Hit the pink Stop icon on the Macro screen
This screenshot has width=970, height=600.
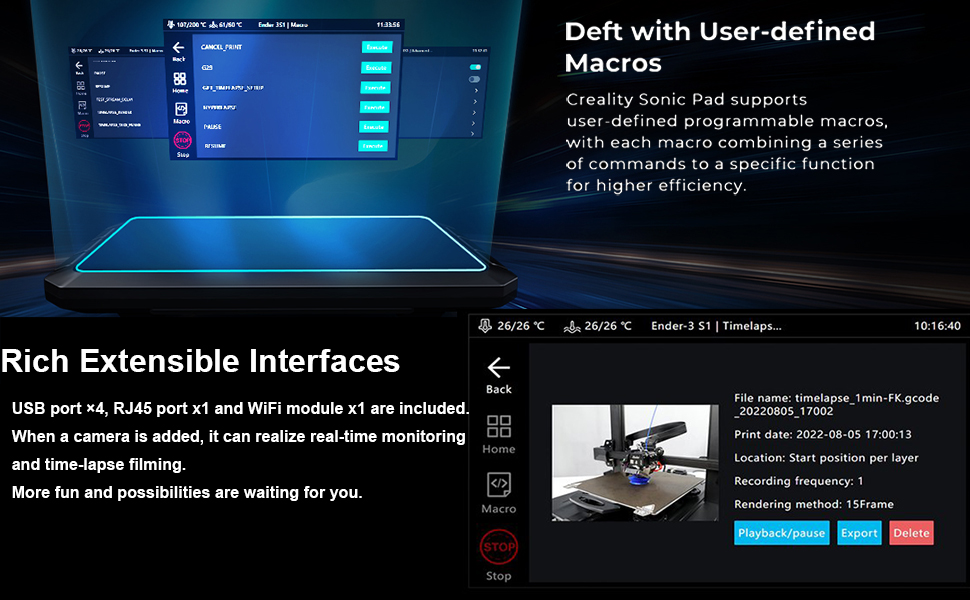[182, 140]
